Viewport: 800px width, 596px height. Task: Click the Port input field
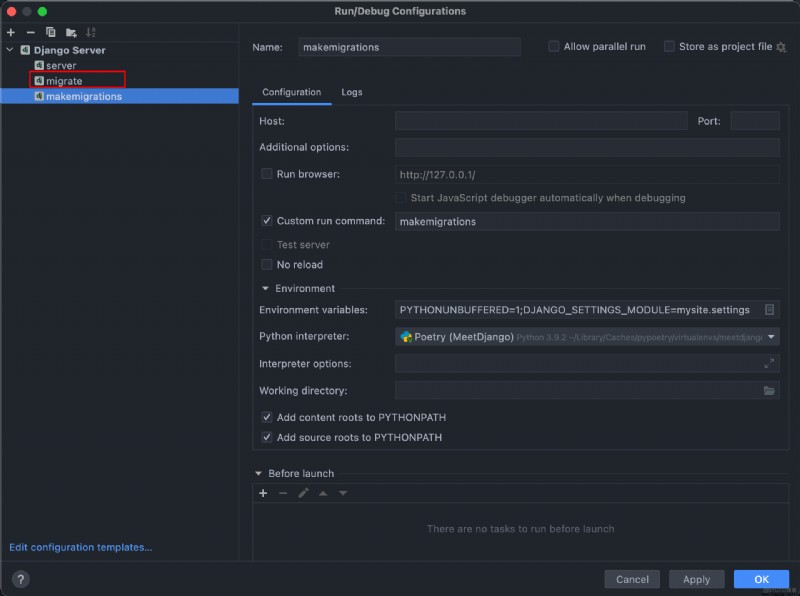[755, 121]
